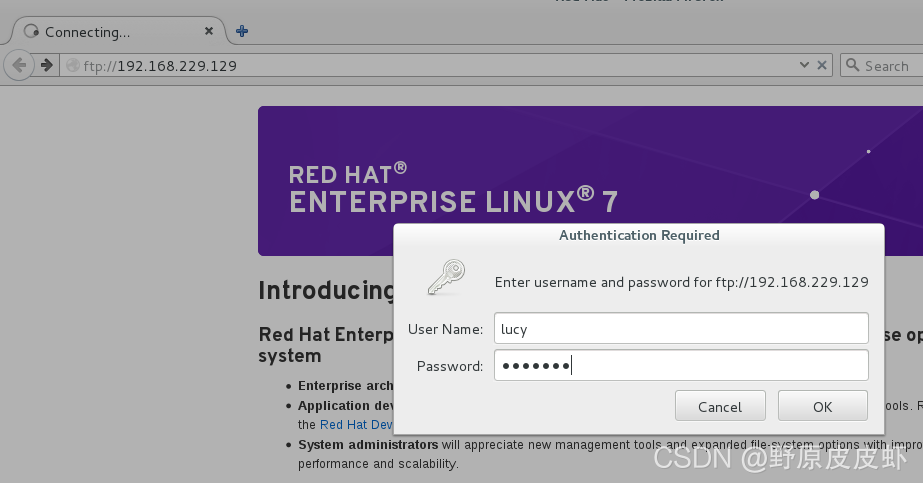Click the Red Hat Dev link
Viewport: 923px width, 483px height.
(x=356, y=425)
